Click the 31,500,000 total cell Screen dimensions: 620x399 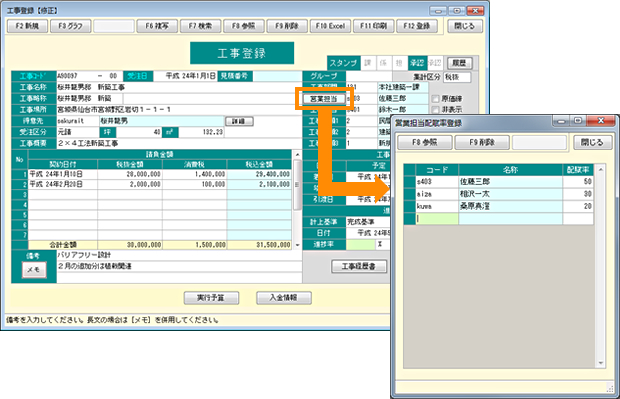pyautogui.click(x=259, y=245)
